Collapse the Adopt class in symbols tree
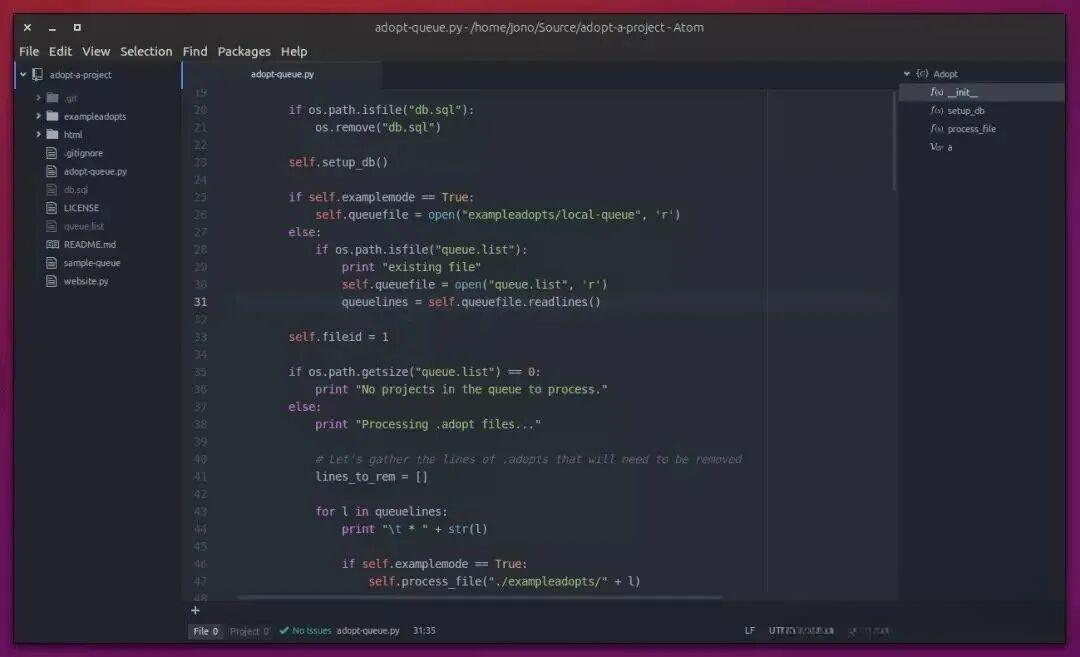The width and height of the screenshot is (1080, 657). click(x=906, y=74)
